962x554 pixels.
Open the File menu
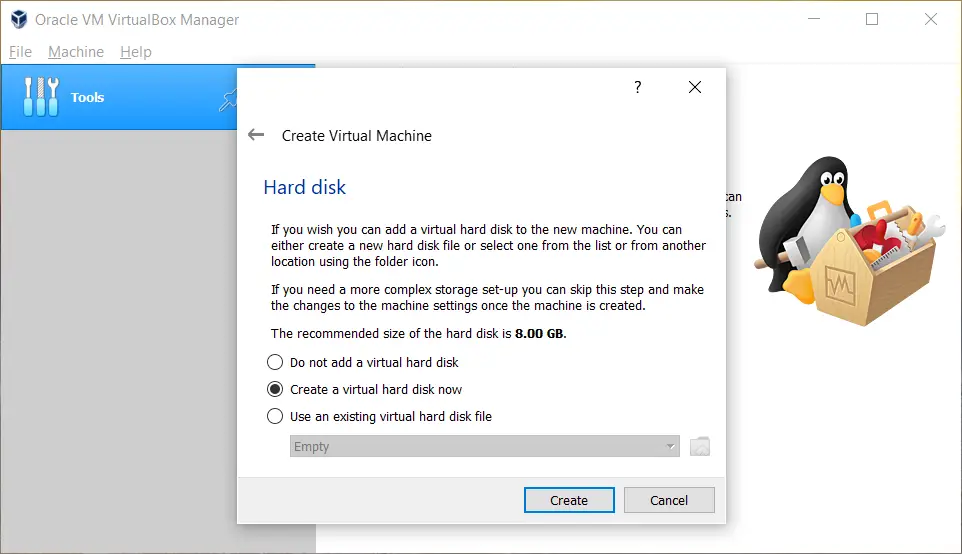point(20,52)
